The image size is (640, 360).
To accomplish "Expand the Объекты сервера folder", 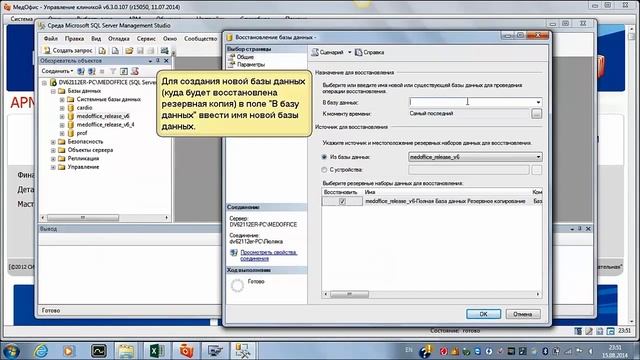I will [x=53, y=150].
